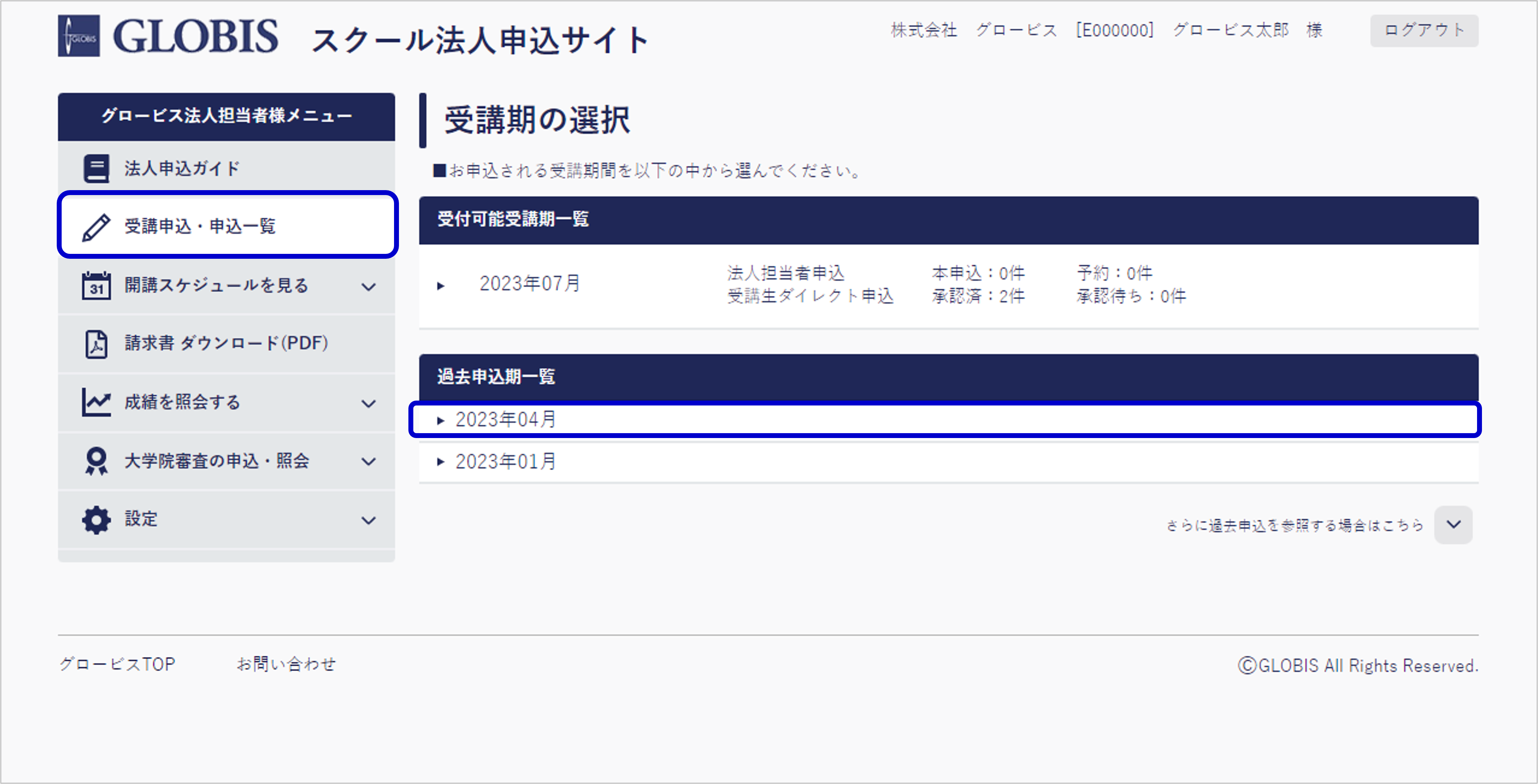Click the PDF file icon for 請求書
Viewport: 1538px width, 784px height.
pos(96,344)
